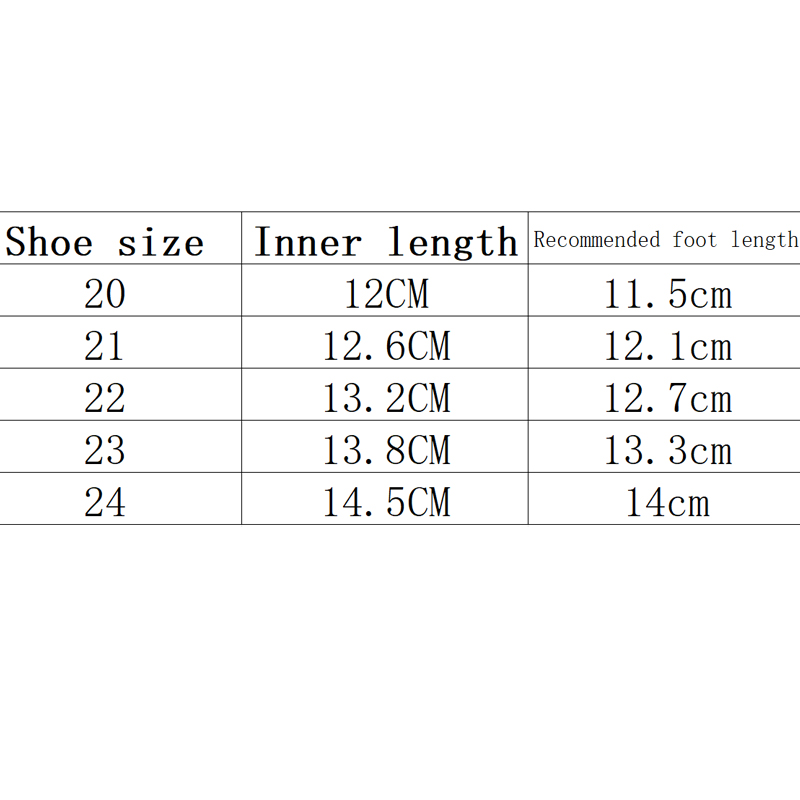Select the 12.1cm foot length cell
The image size is (800, 800).
pos(667,346)
